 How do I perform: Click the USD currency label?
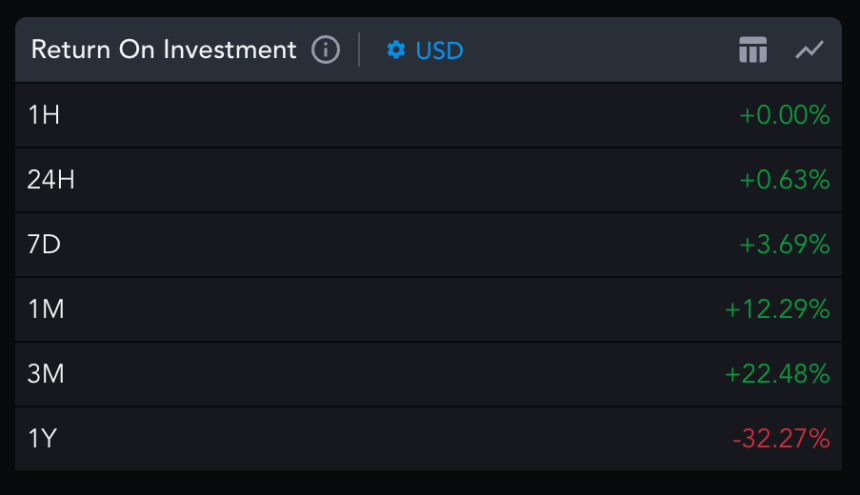coord(440,50)
